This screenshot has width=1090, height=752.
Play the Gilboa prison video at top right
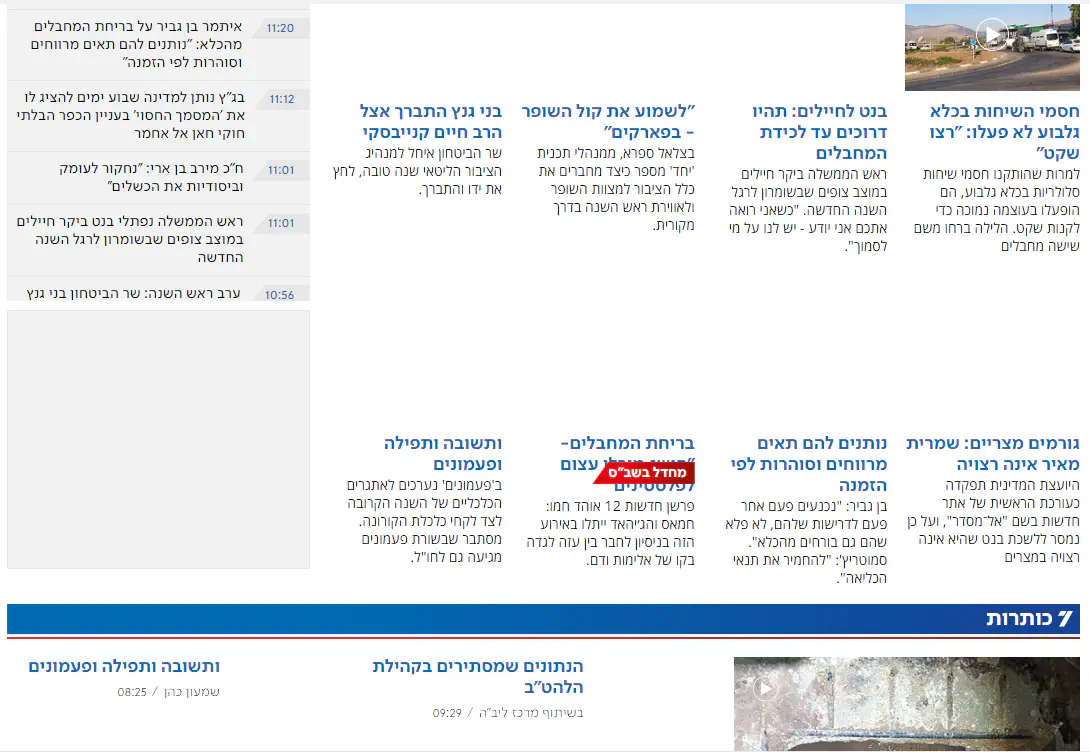click(991, 36)
